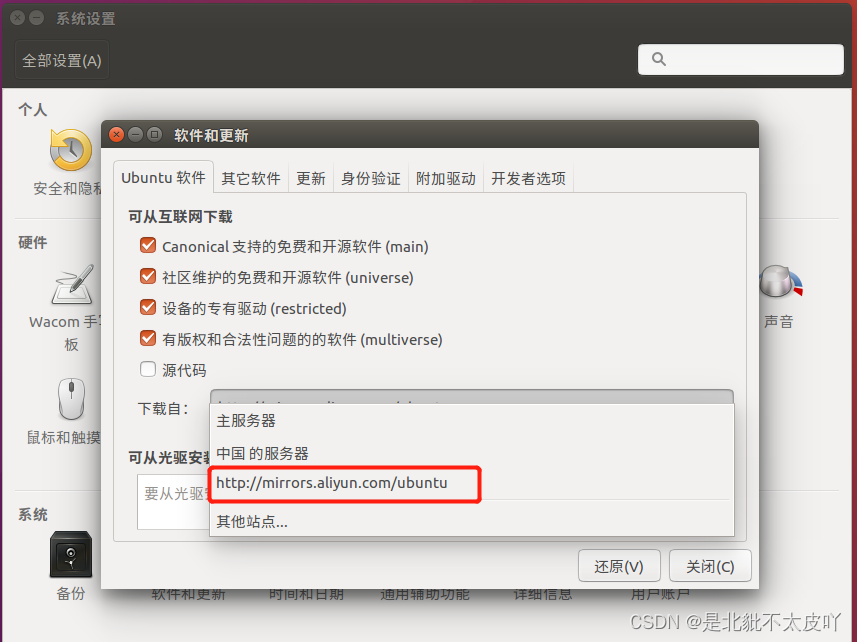857x642 pixels.
Task: Enable the source code checkbox
Action: click(148, 369)
